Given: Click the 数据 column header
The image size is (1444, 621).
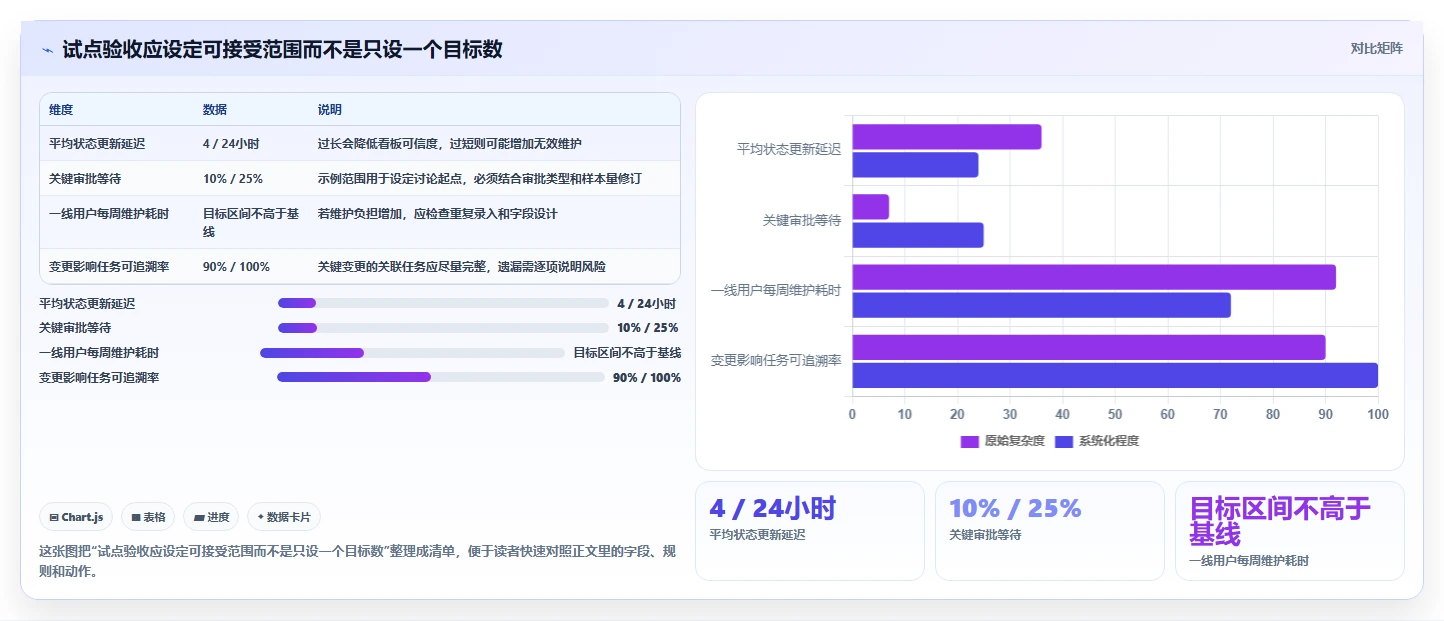Looking at the screenshot, I should (215, 110).
